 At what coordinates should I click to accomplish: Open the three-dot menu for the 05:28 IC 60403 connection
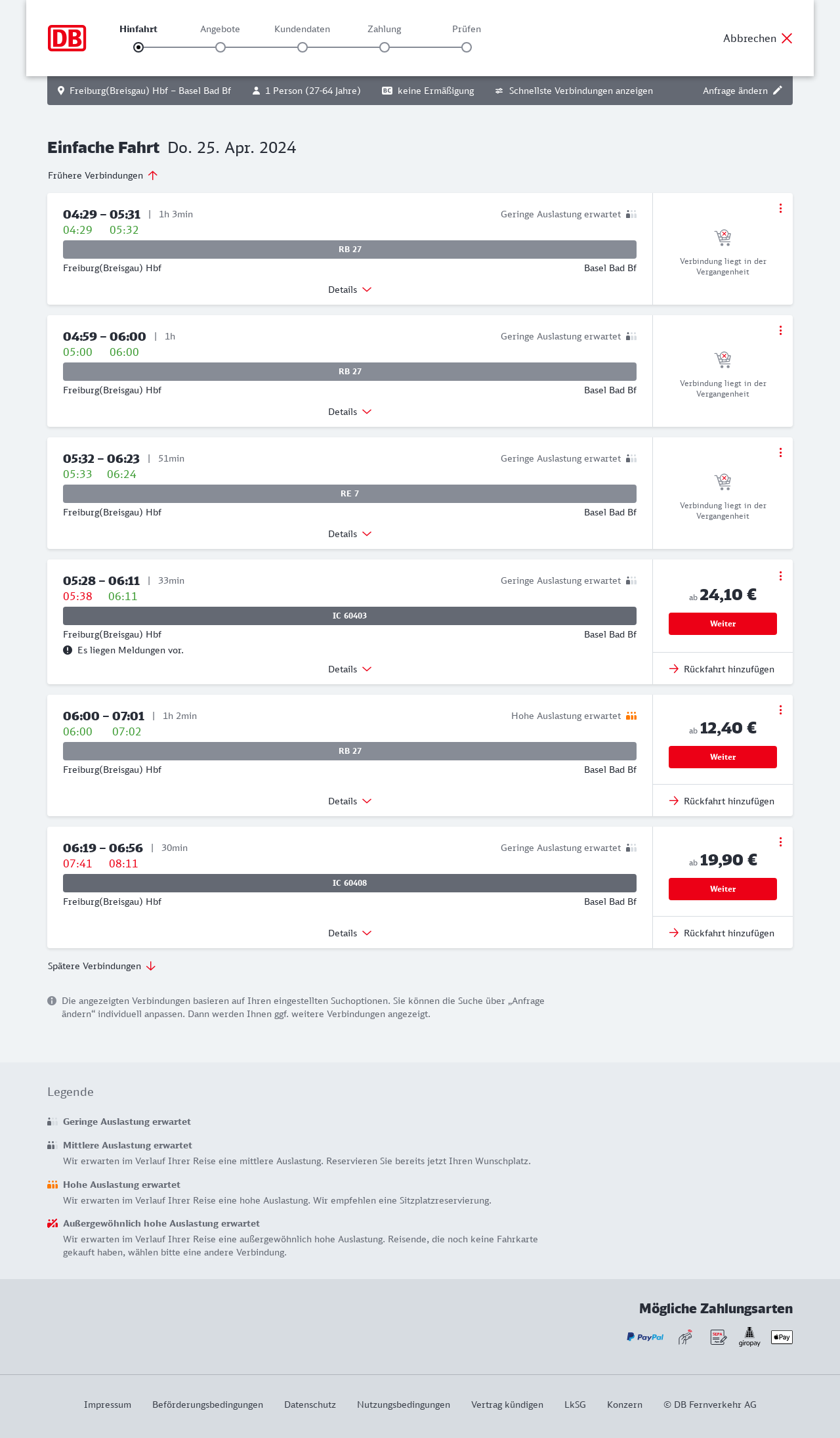click(x=780, y=576)
